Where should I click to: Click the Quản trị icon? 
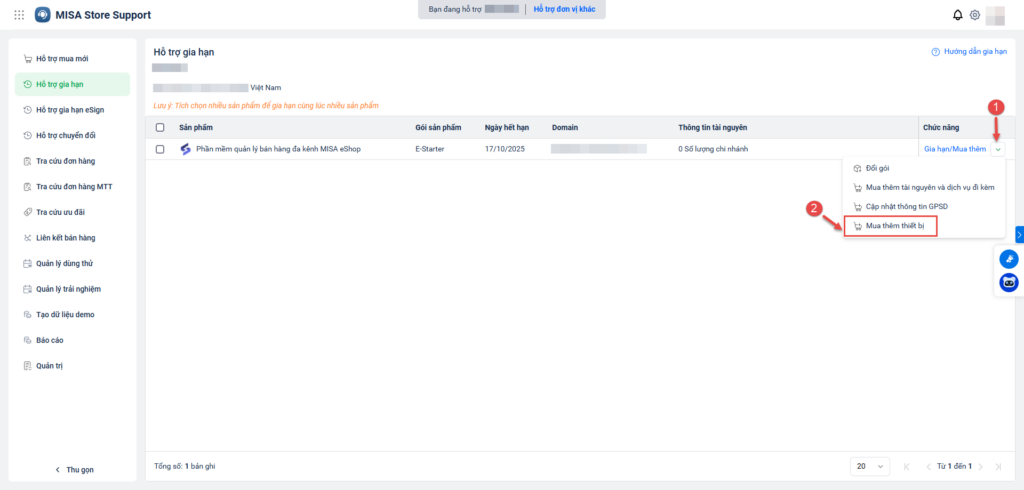[27, 366]
